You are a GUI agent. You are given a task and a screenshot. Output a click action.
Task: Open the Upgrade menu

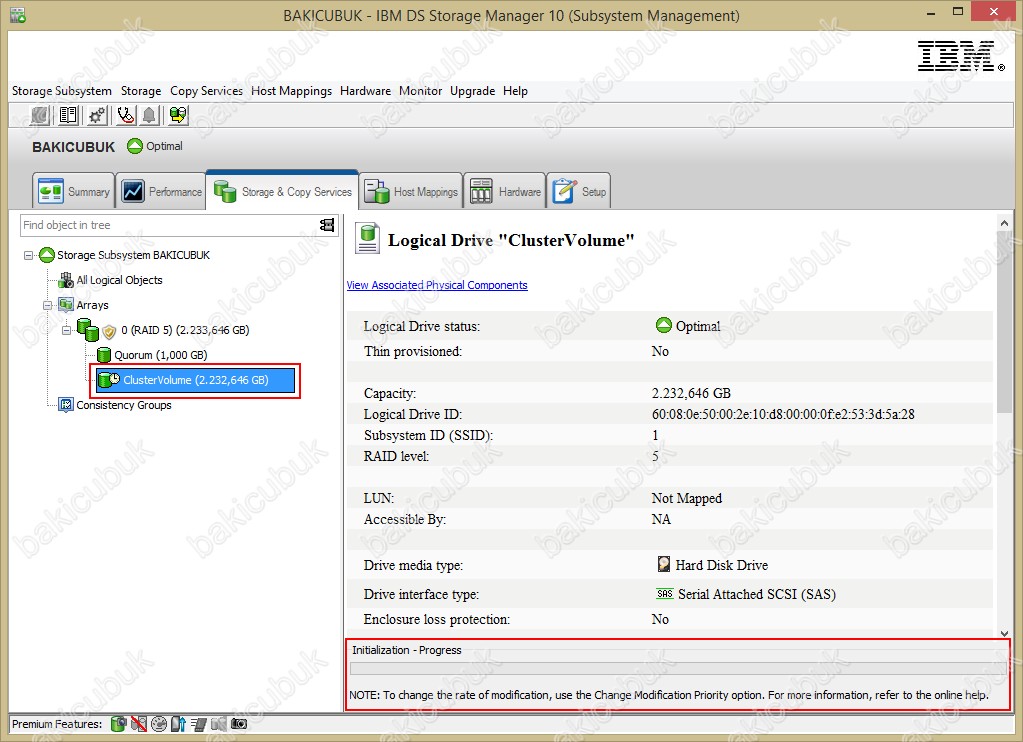coord(472,91)
